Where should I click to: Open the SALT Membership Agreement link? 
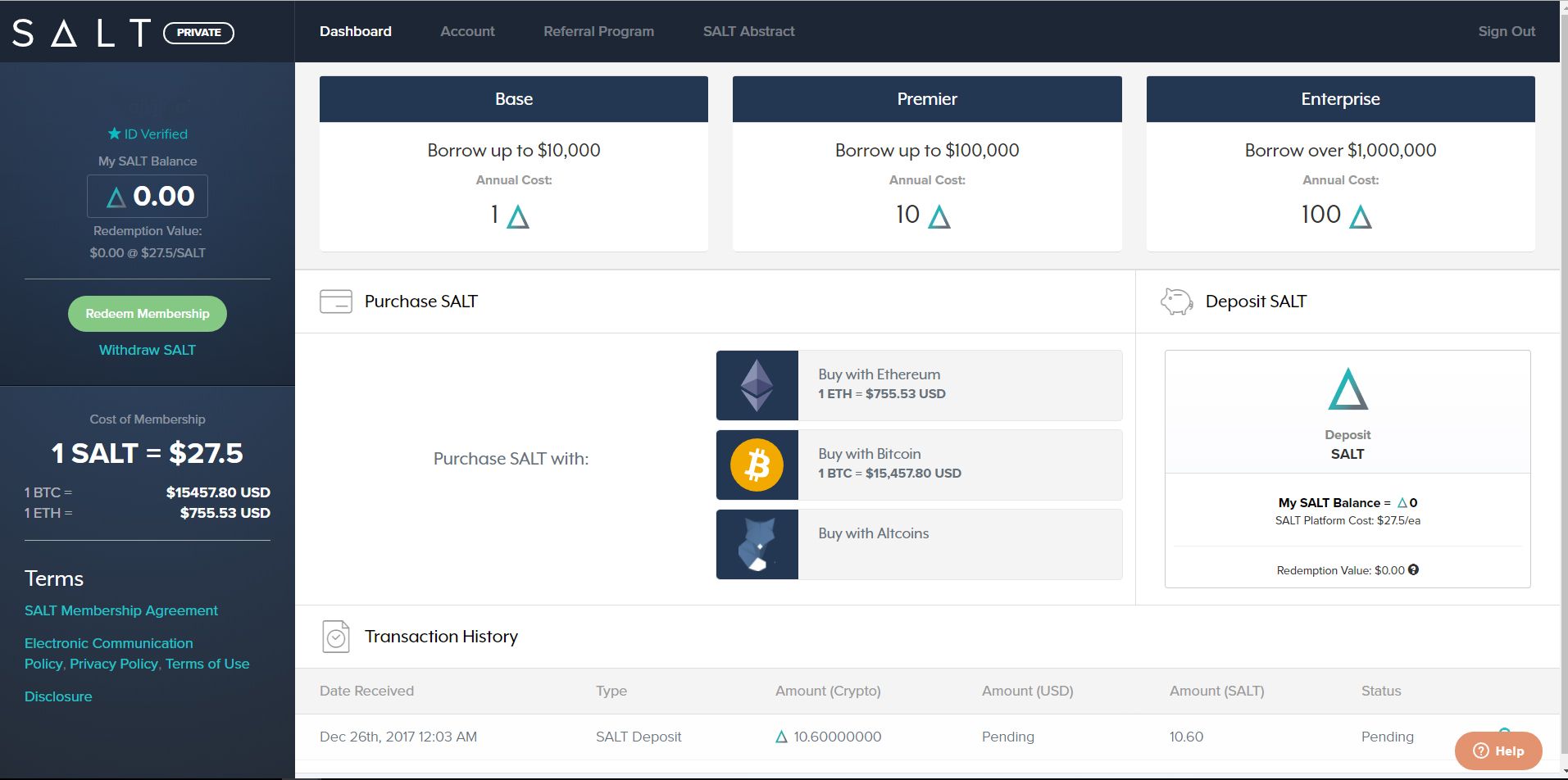coord(121,610)
